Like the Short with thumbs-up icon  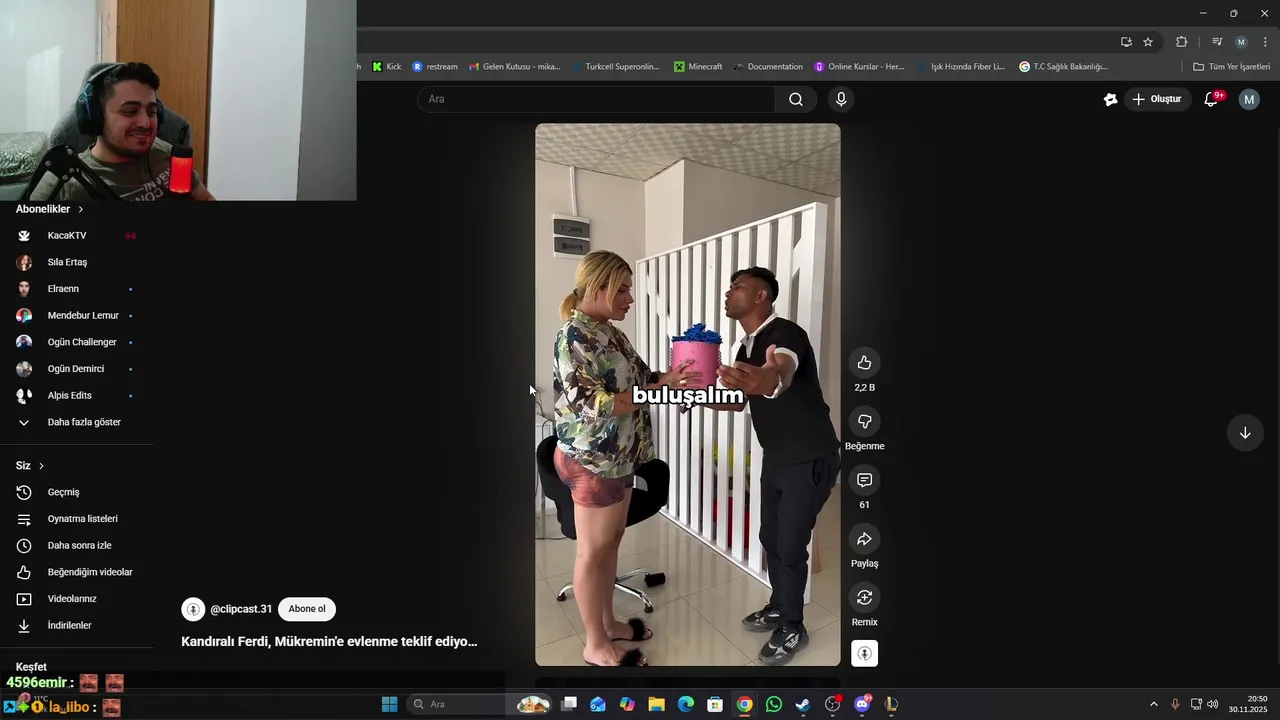click(x=864, y=363)
